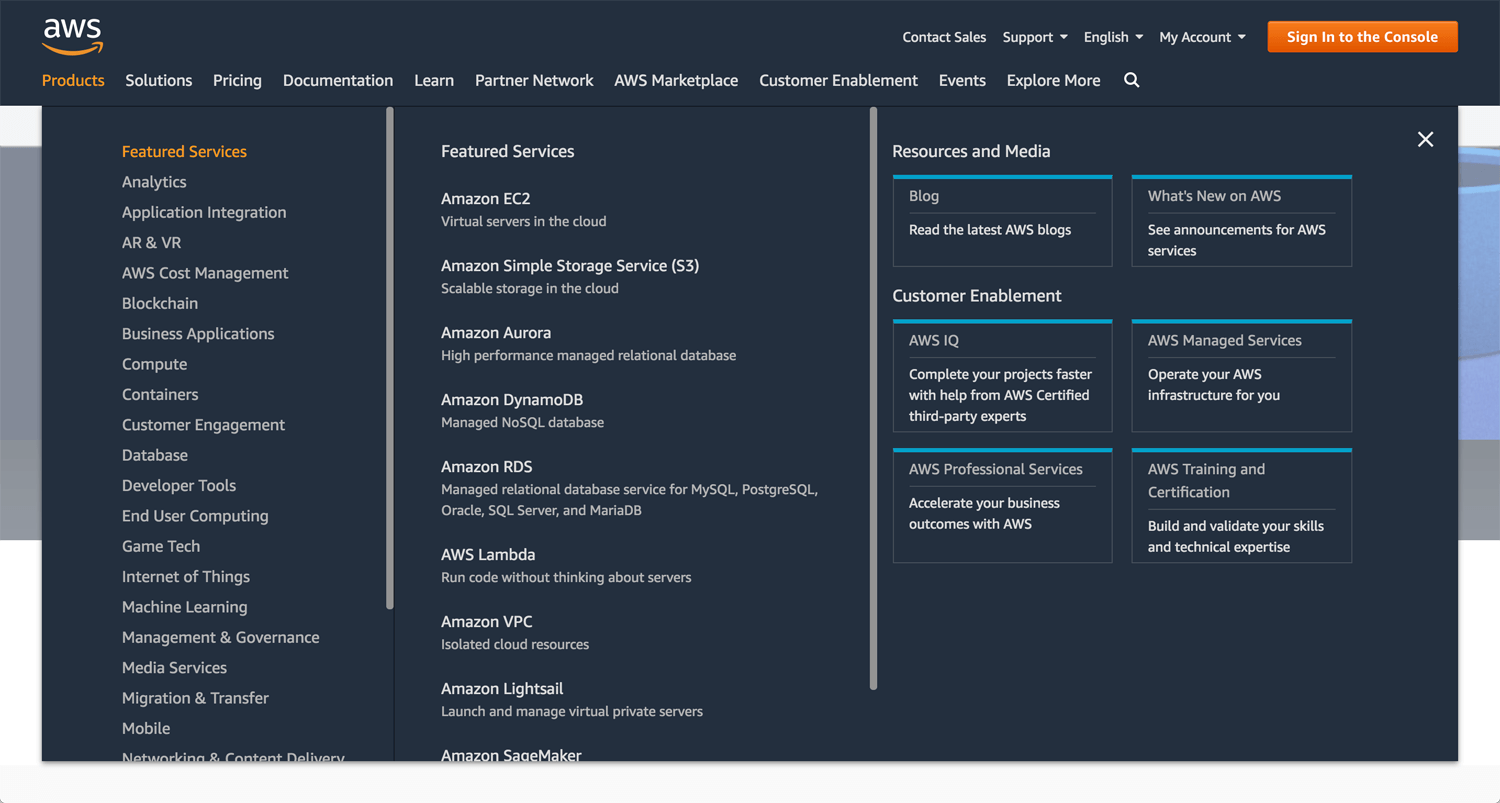Open Game Tech category
This screenshot has height=803, width=1500.
tap(161, 546)
